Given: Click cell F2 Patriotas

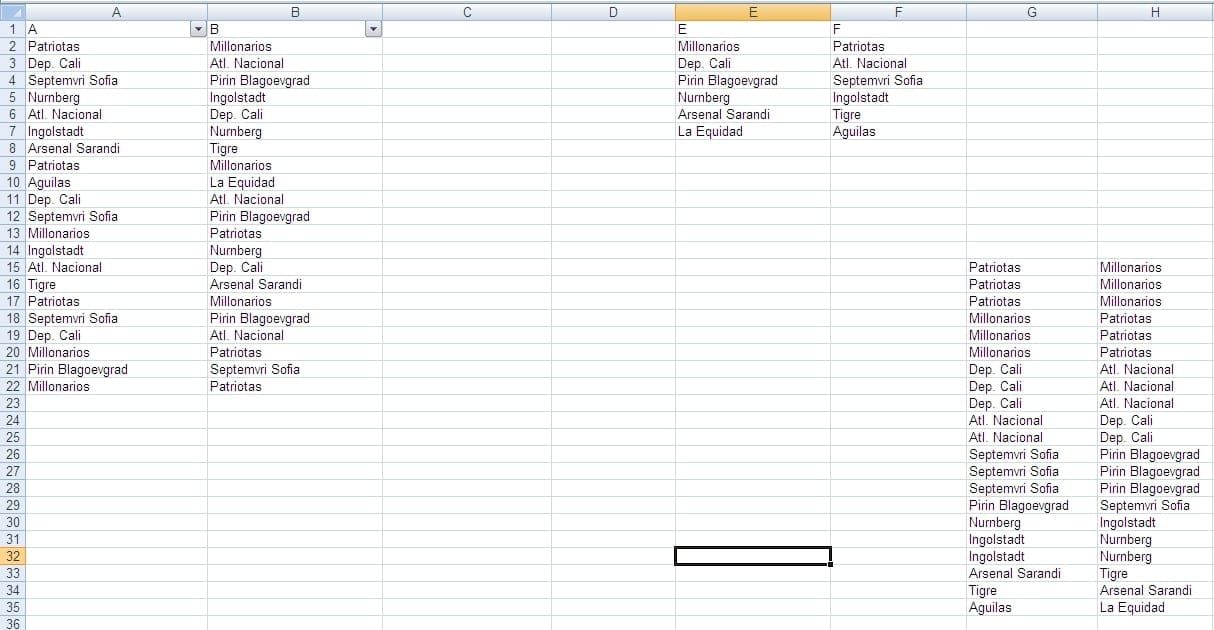Looking at the screenshot, I should pos(898,46).
